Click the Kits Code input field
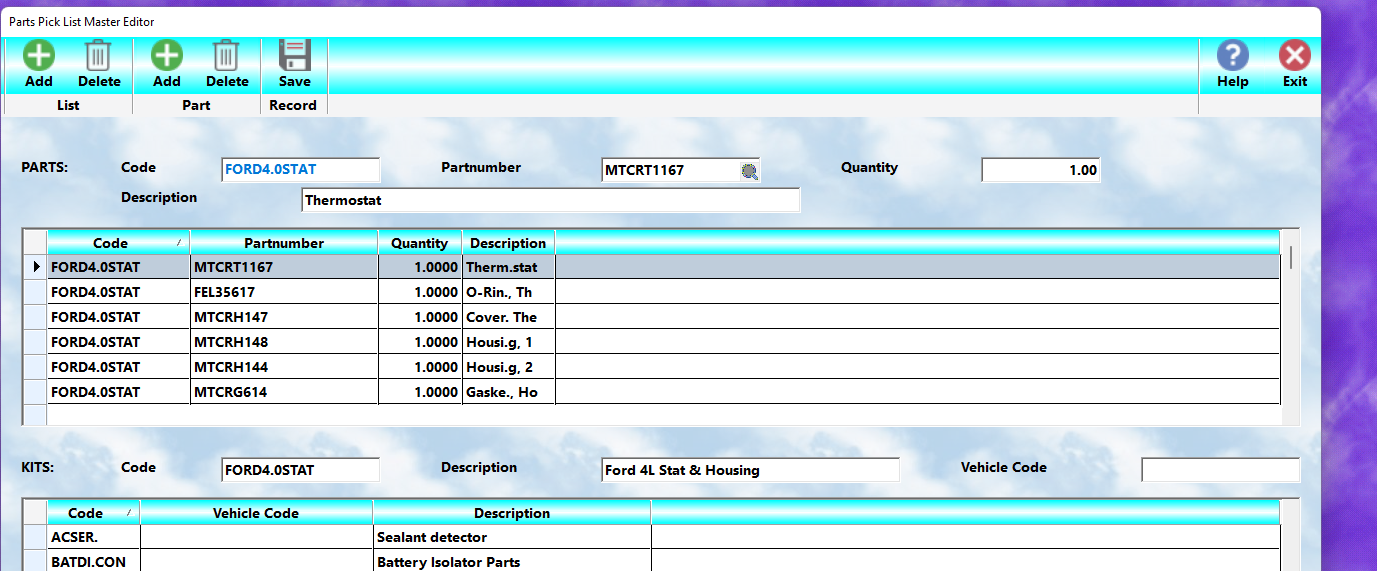 301,470
